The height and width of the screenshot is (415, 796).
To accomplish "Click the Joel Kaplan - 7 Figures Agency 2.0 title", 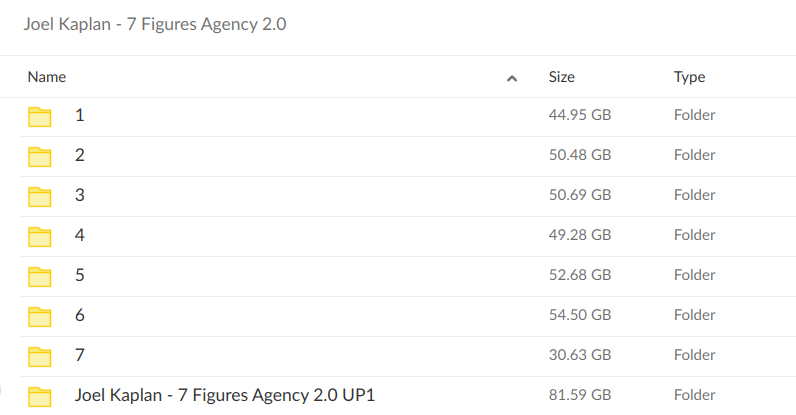I will pyautogui.click(x=155, y=24).
